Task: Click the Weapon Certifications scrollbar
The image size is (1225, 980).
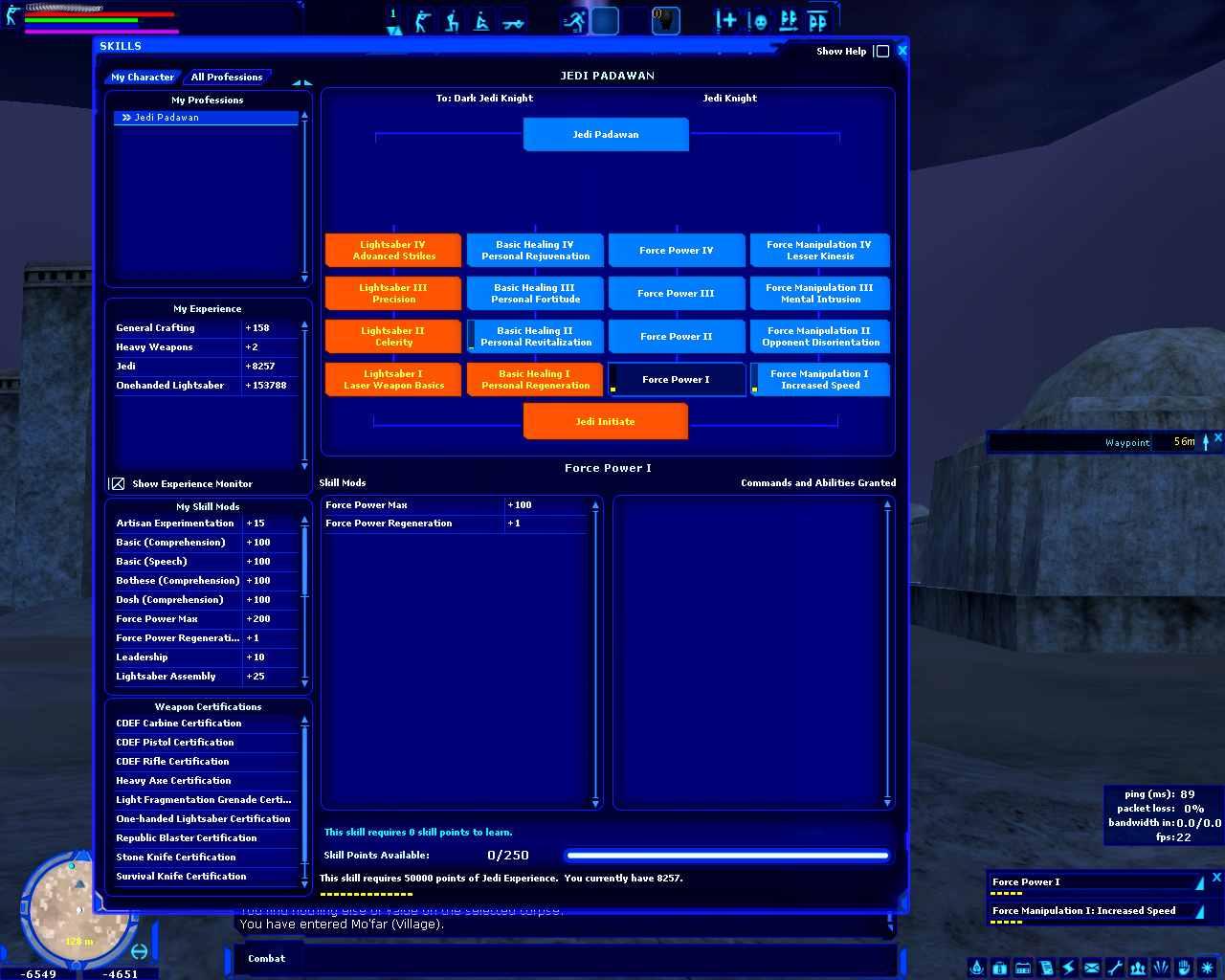Action: pyautogui.click(x=305, y=800)
